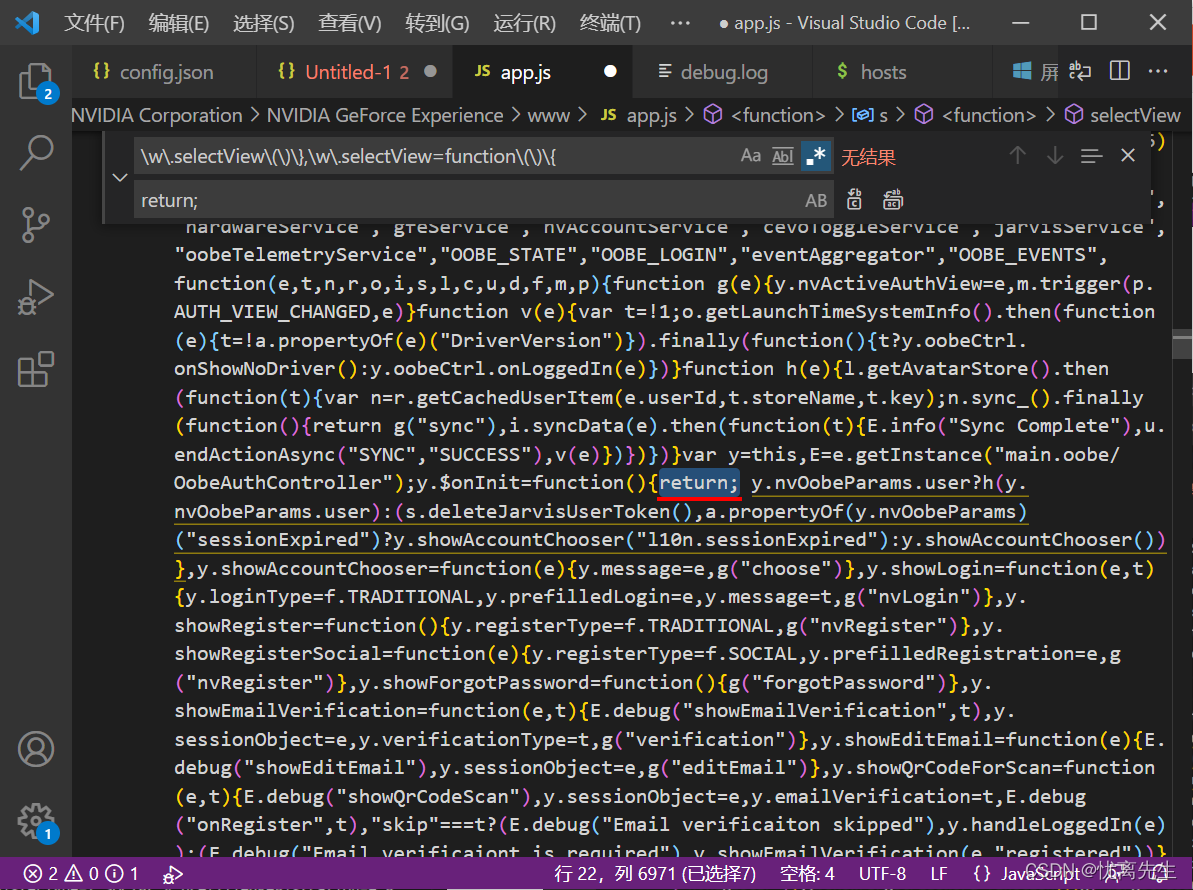The width and height of the screenshot is (1193, 890).
Task: Open the 文件(F) menu
Action: tap(94, 23)
